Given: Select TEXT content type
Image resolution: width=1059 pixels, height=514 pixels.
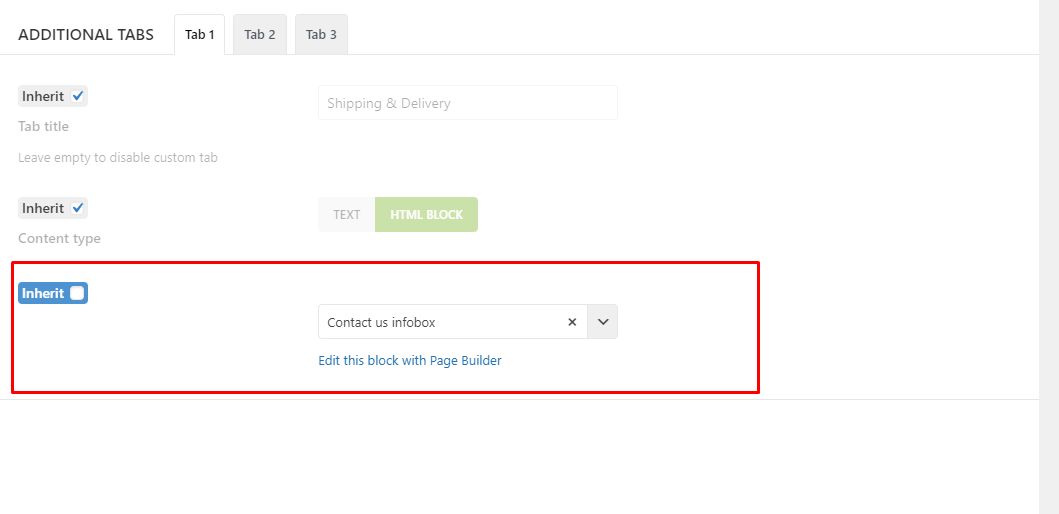Looking at the screenshot, I should click(346, 215).
